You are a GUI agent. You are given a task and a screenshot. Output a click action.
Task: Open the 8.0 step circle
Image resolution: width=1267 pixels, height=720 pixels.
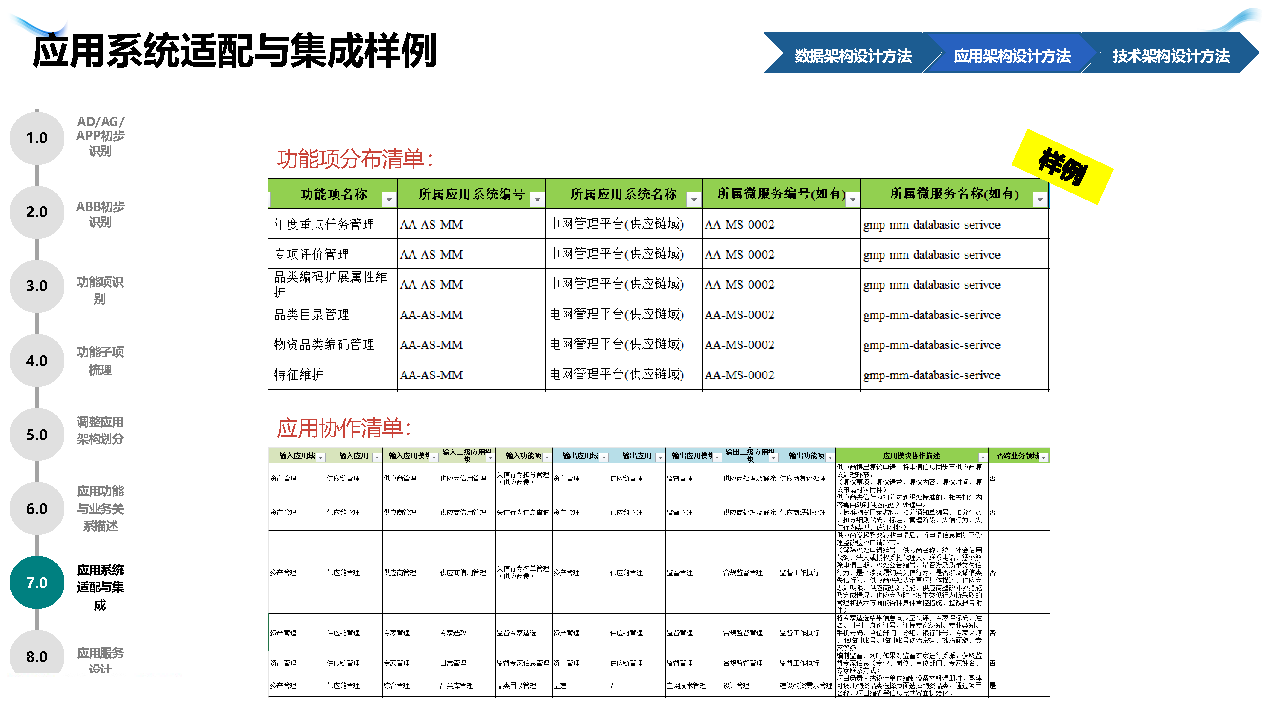[37, 655]
